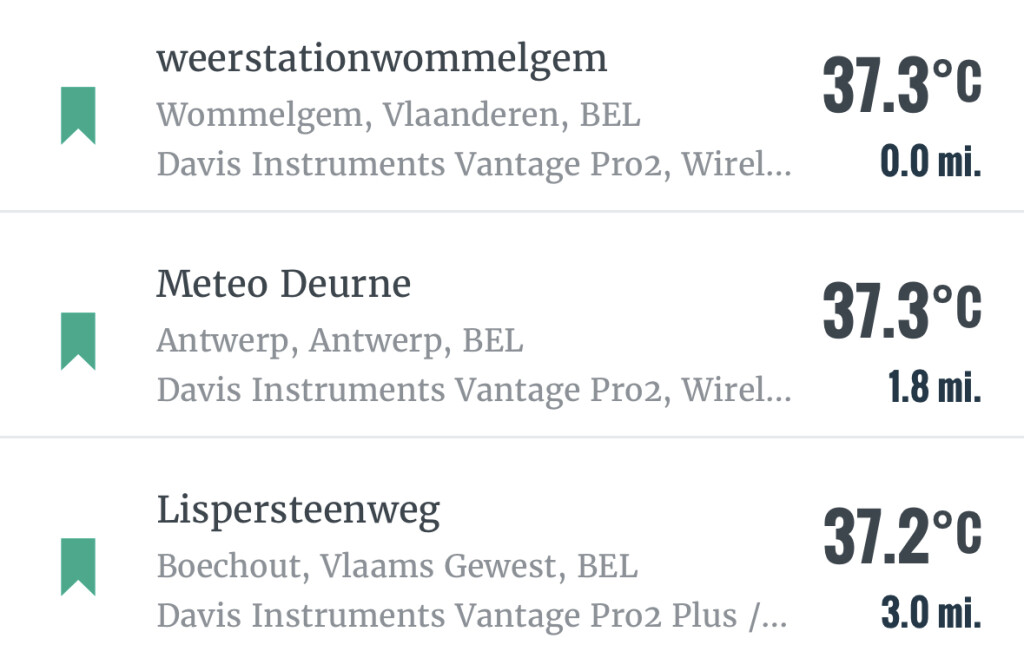This screenshot has width=1024, height=658.
Task: Open the weerstationwommelgem station title
Action: point(381,59)
